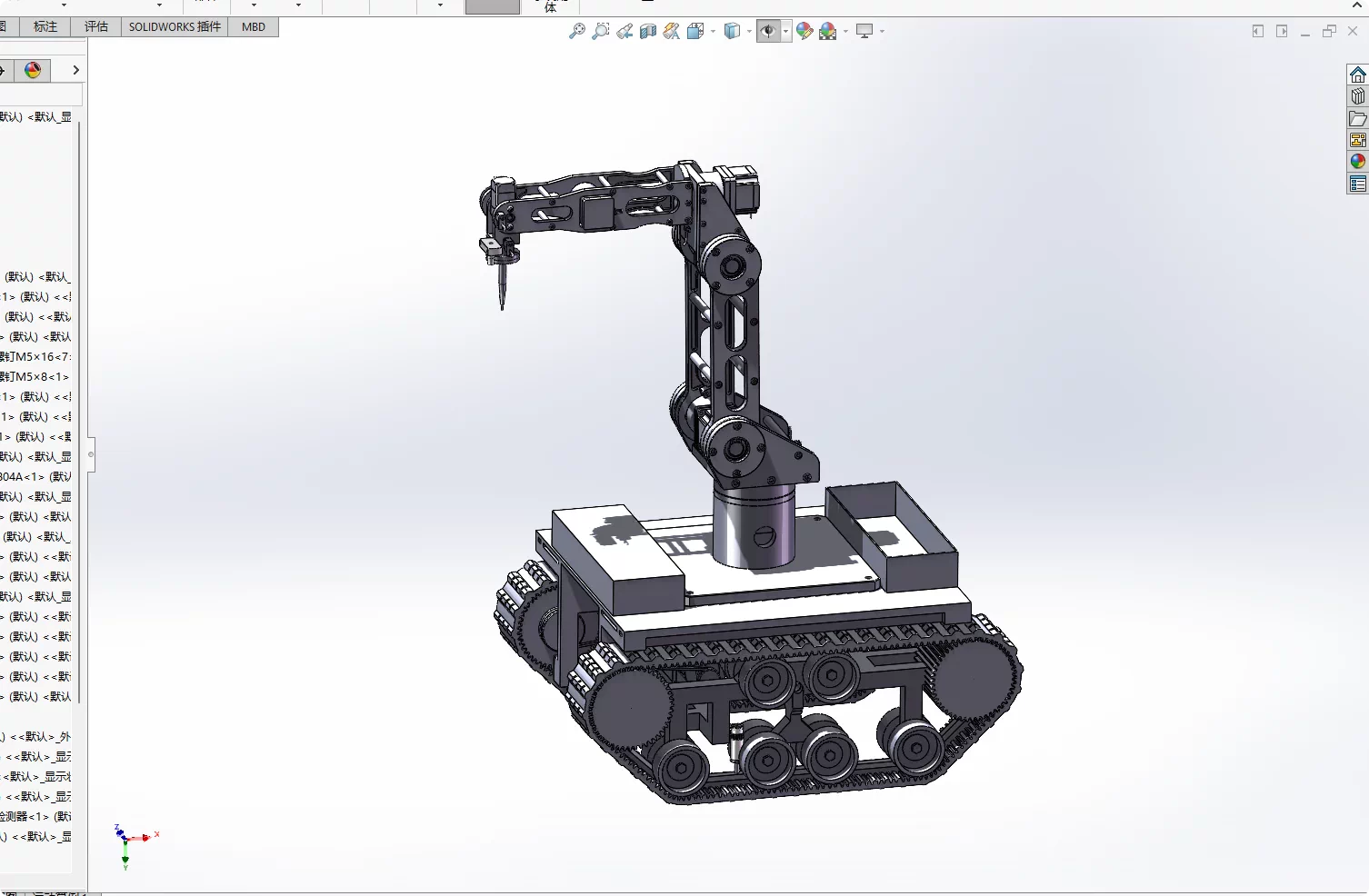Viewport: 1369px width, 896px height.
Task: Click the orientation triad Y axis
Action: point(125,858)
